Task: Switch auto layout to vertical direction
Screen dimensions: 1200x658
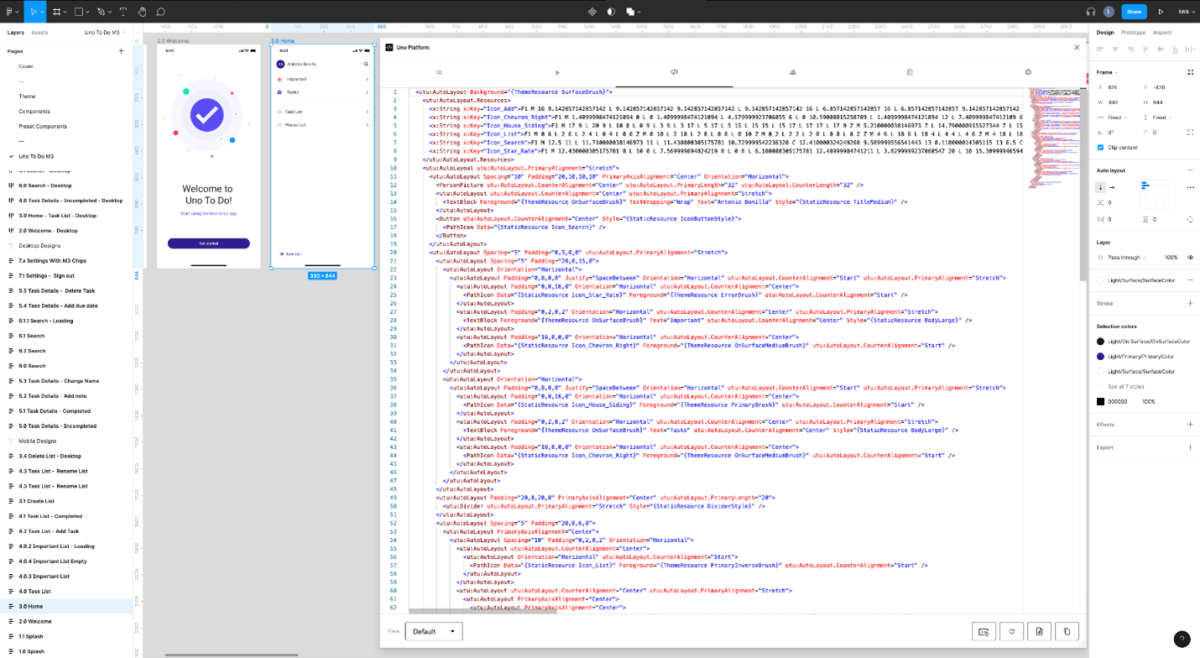Action: coord(1100,187)
